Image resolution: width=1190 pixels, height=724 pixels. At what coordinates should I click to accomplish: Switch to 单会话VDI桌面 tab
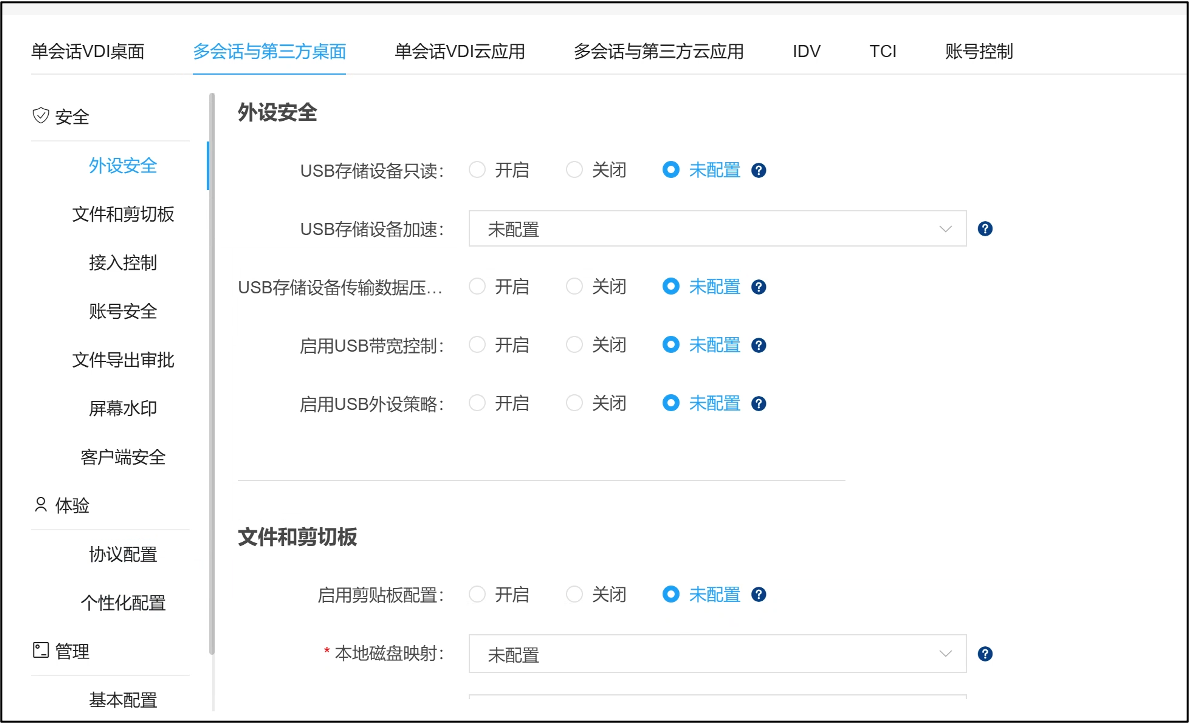88,51
